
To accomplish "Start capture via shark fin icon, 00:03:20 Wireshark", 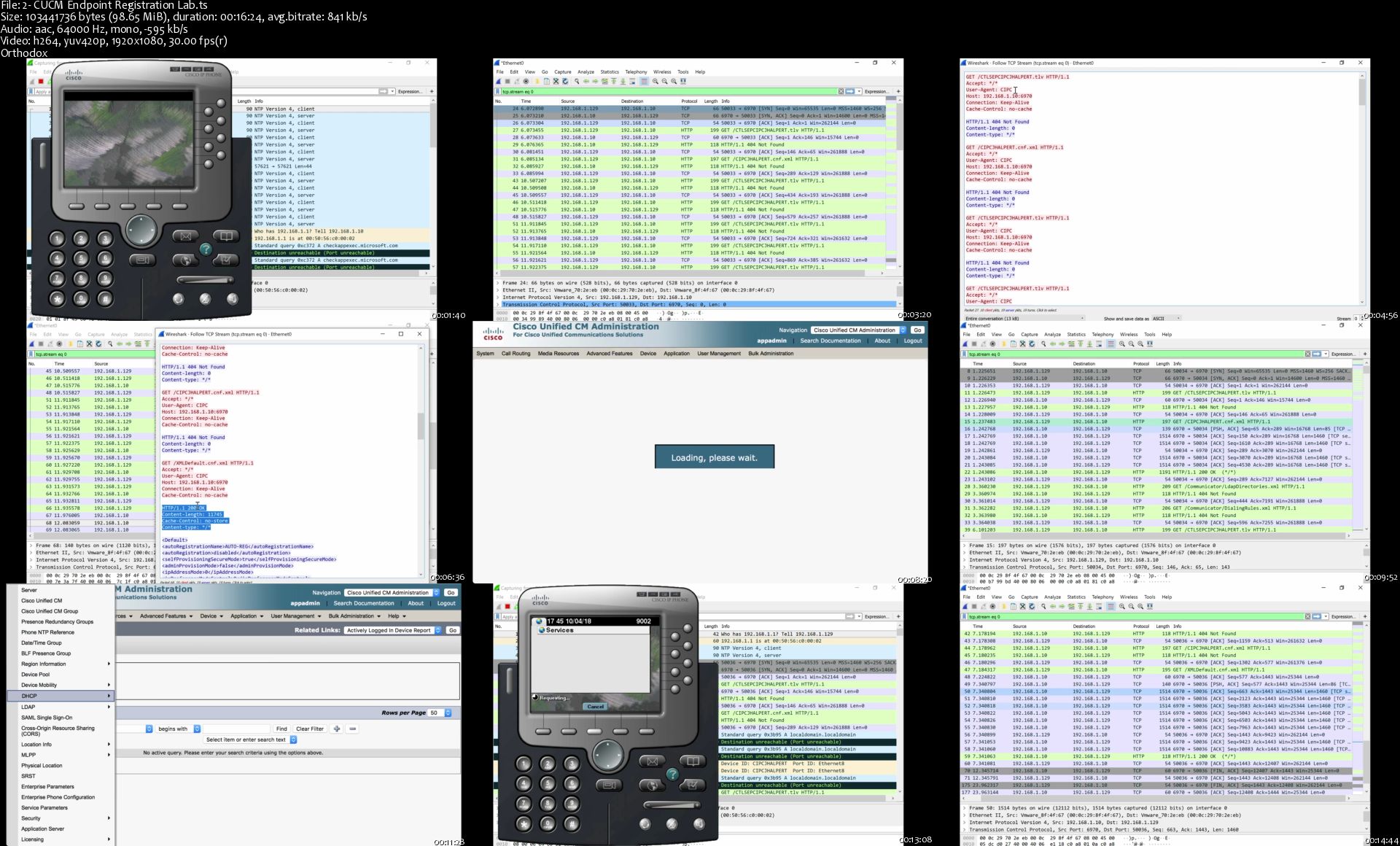I will [498, 81].
